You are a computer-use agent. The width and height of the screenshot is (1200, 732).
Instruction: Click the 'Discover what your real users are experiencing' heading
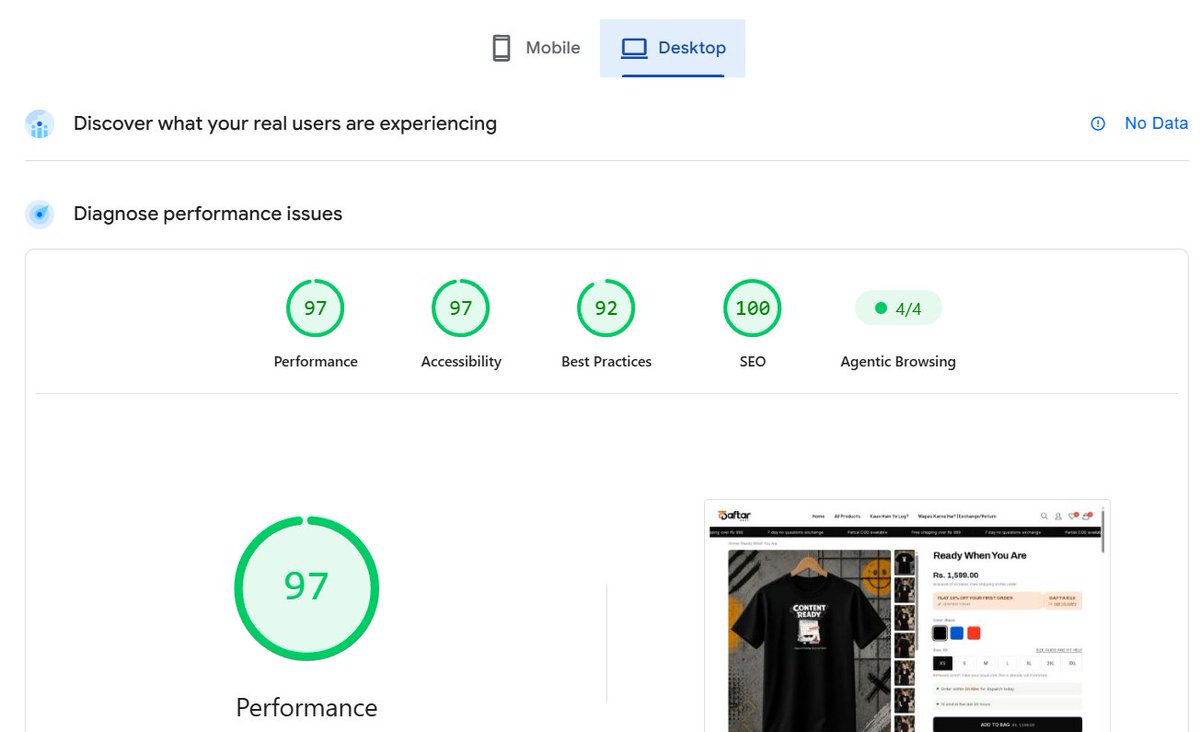pyautogui.click(x=285, y=124)
